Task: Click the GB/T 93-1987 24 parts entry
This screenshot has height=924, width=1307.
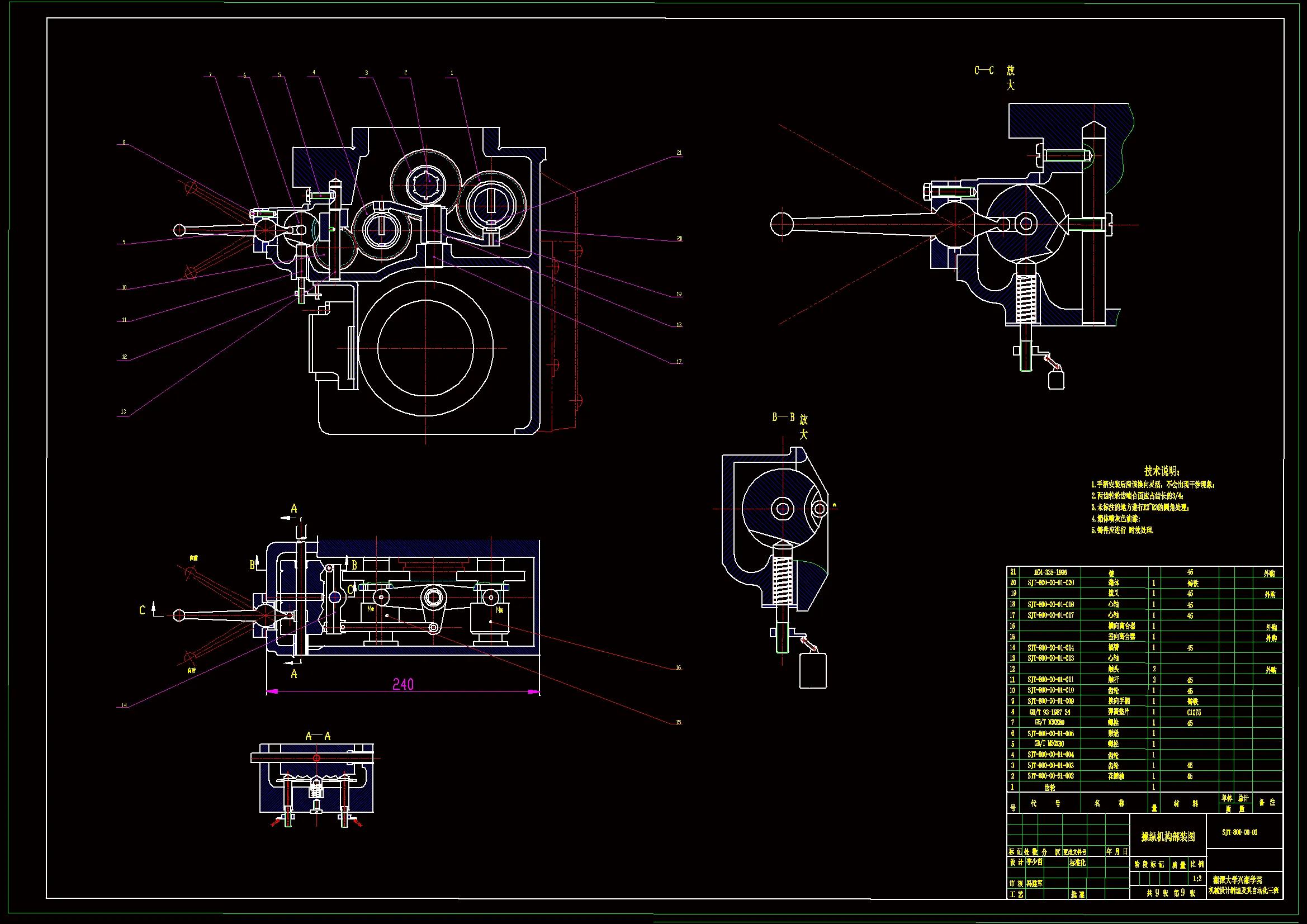Action: click(x=1049, y=712)
